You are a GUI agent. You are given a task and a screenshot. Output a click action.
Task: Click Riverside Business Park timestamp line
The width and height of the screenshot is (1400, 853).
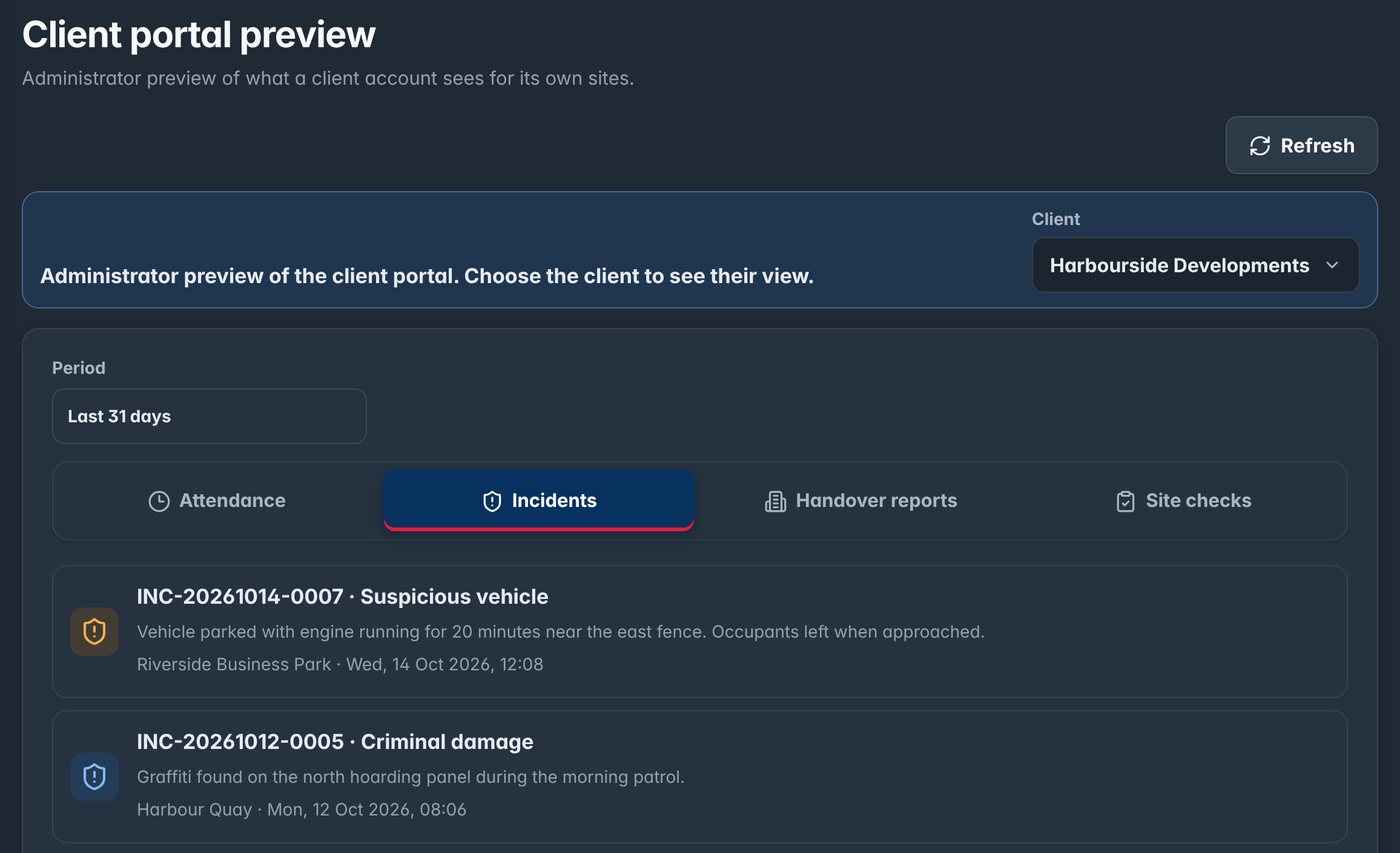coord(340,664)
